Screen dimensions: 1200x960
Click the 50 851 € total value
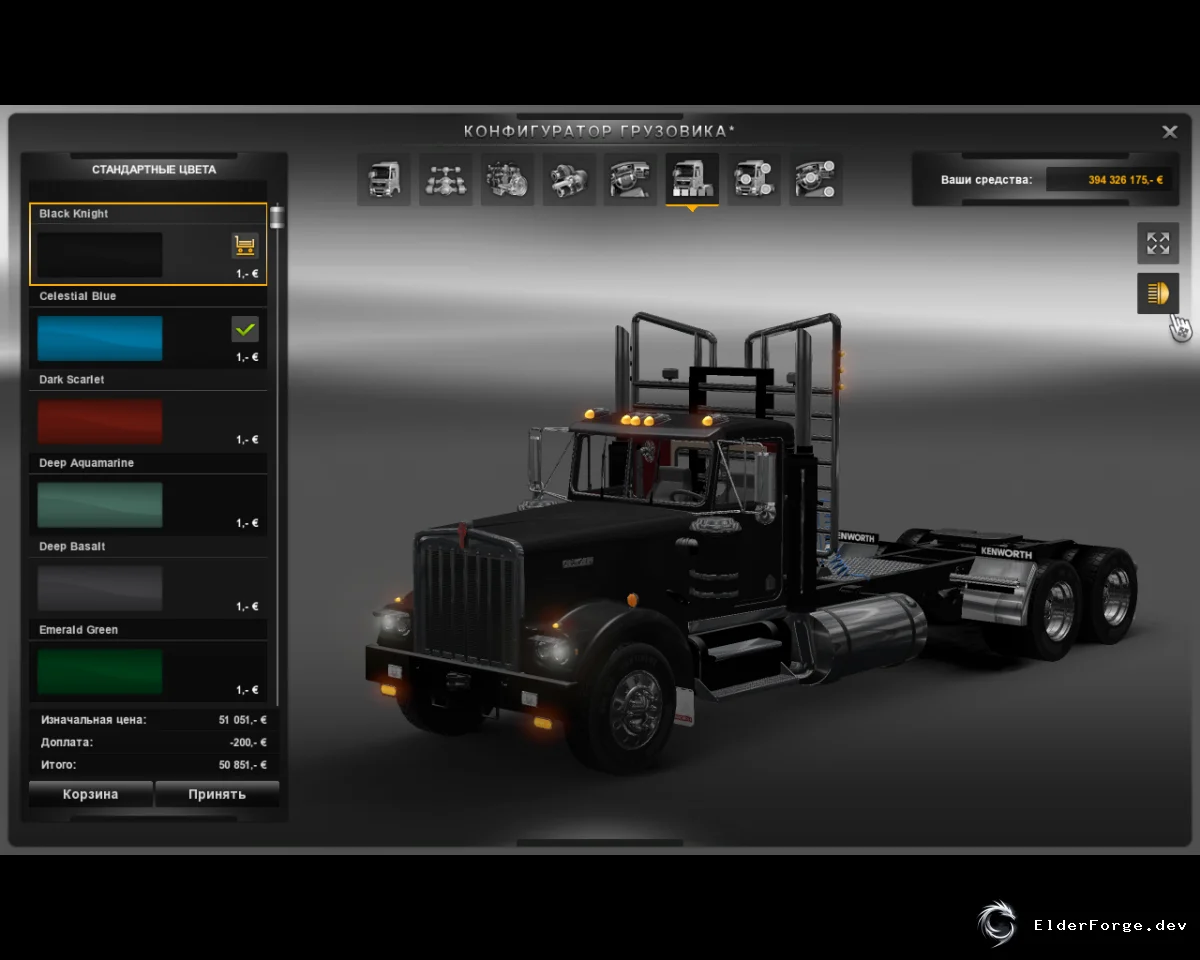click(x=243, y=765)
